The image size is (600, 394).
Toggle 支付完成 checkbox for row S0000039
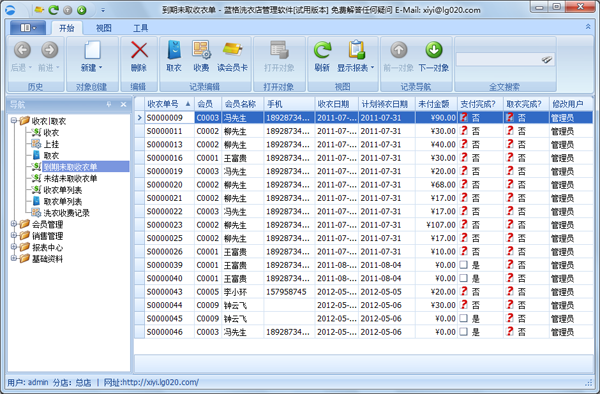pyautogui.click(x=464, y=265)
